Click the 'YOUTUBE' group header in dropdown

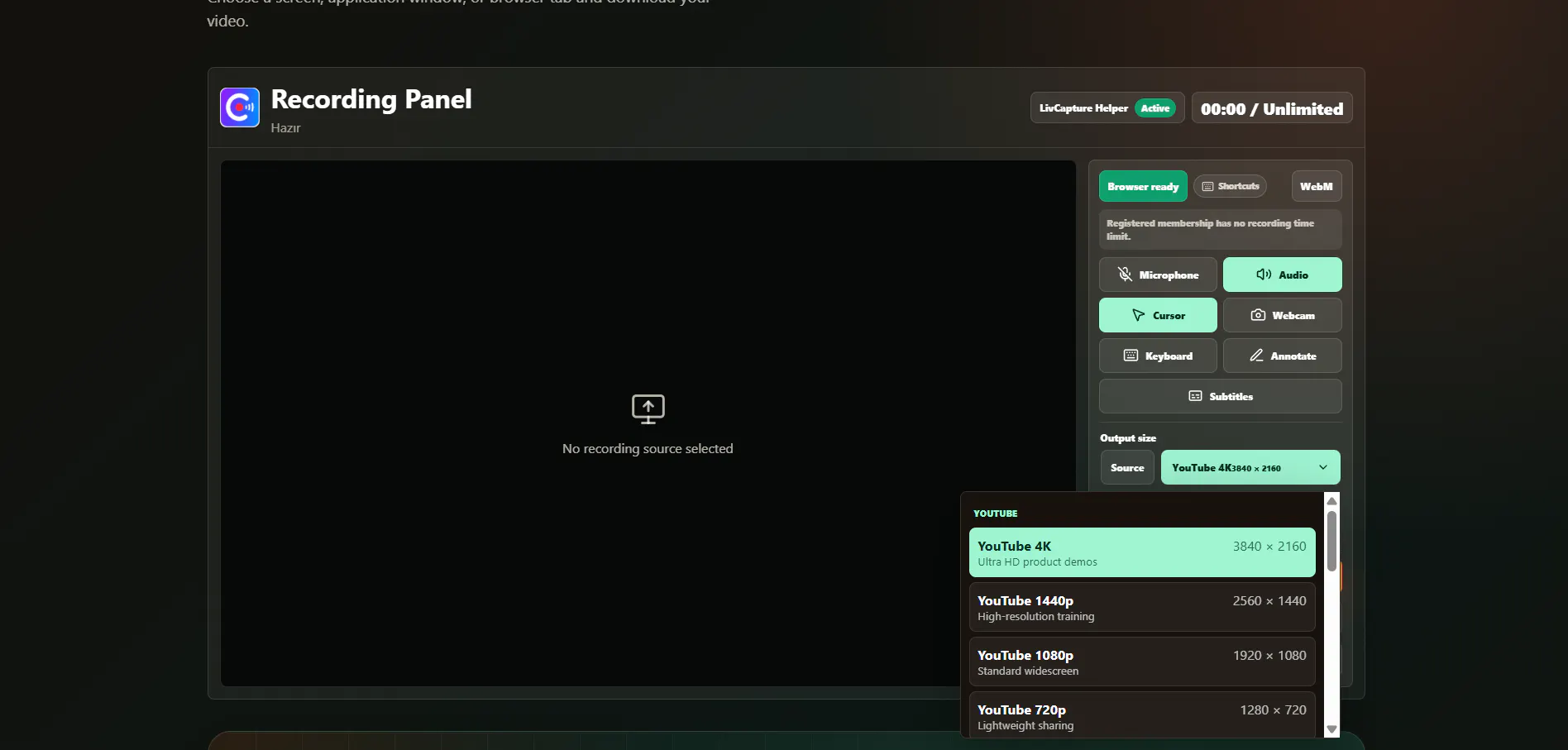(996, 514)
